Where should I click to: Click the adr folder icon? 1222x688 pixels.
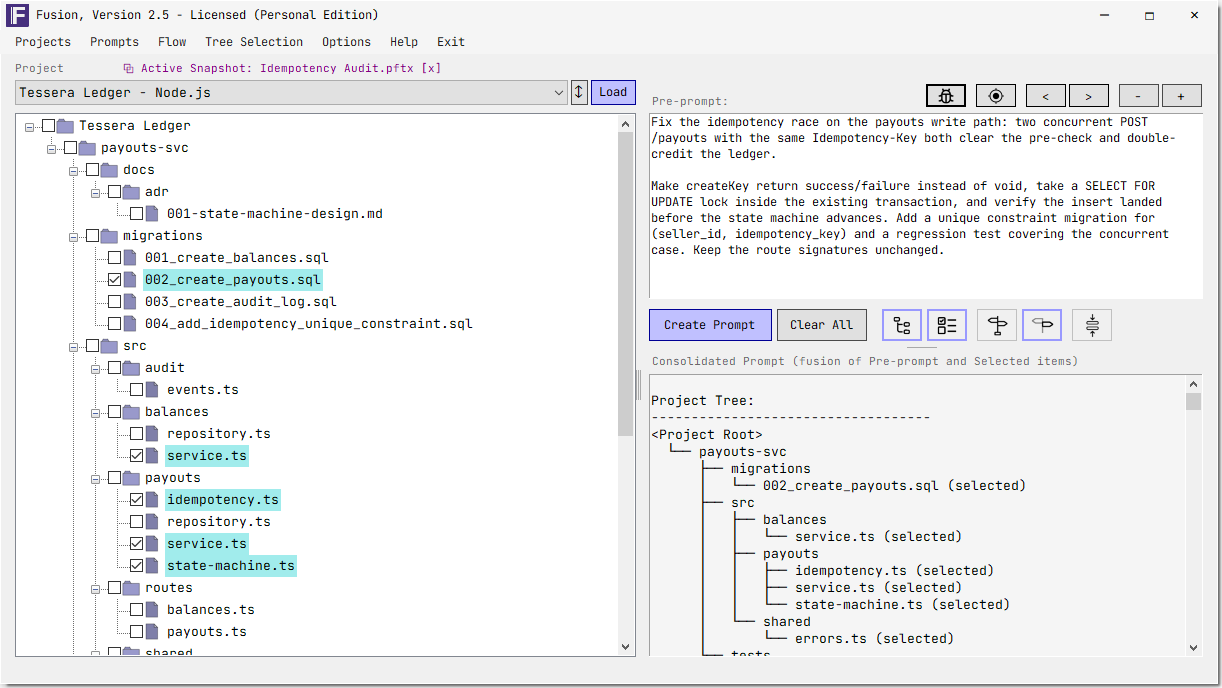coord(132,192)
